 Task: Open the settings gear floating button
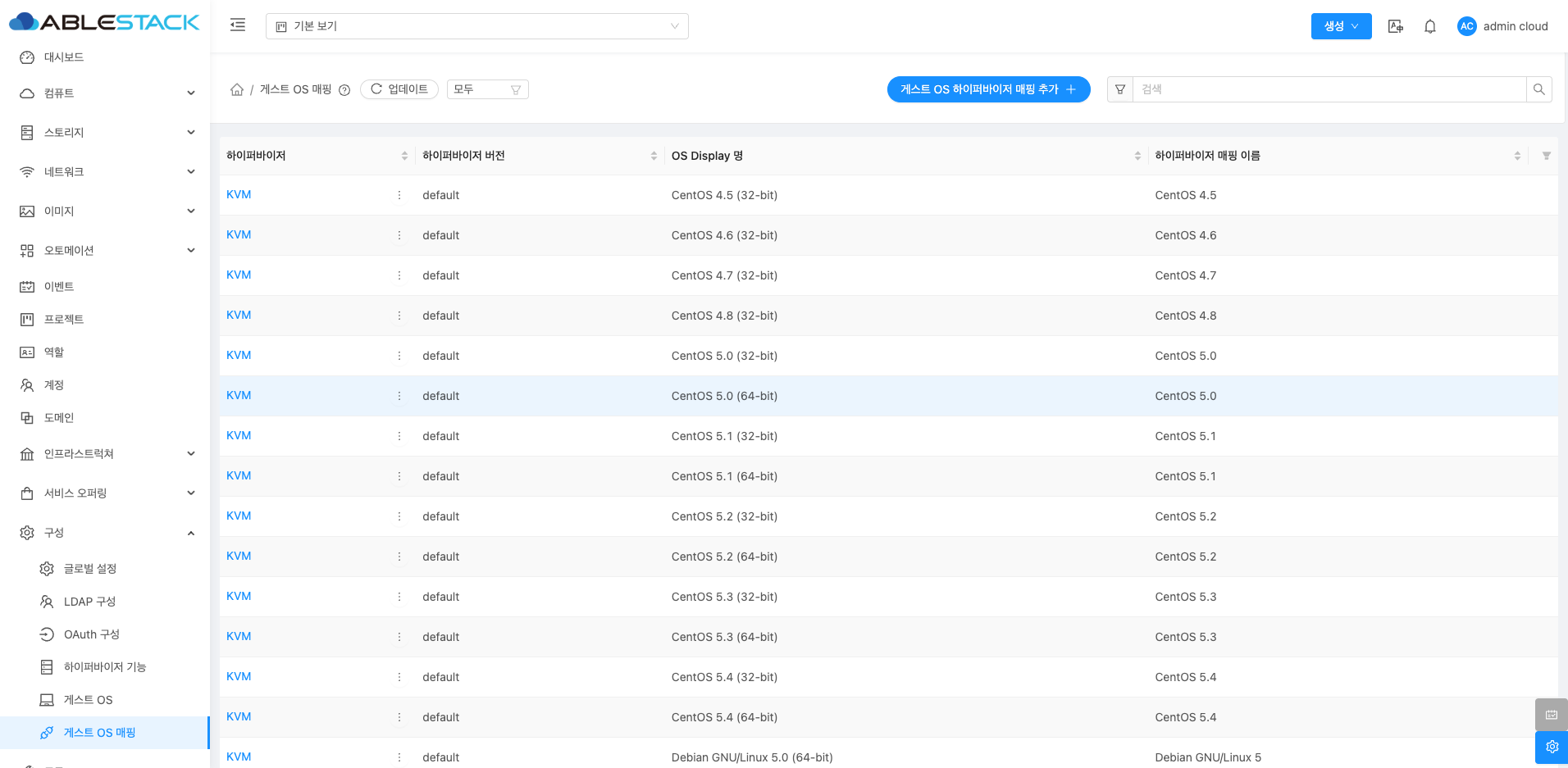click(x=1551, y=747)
